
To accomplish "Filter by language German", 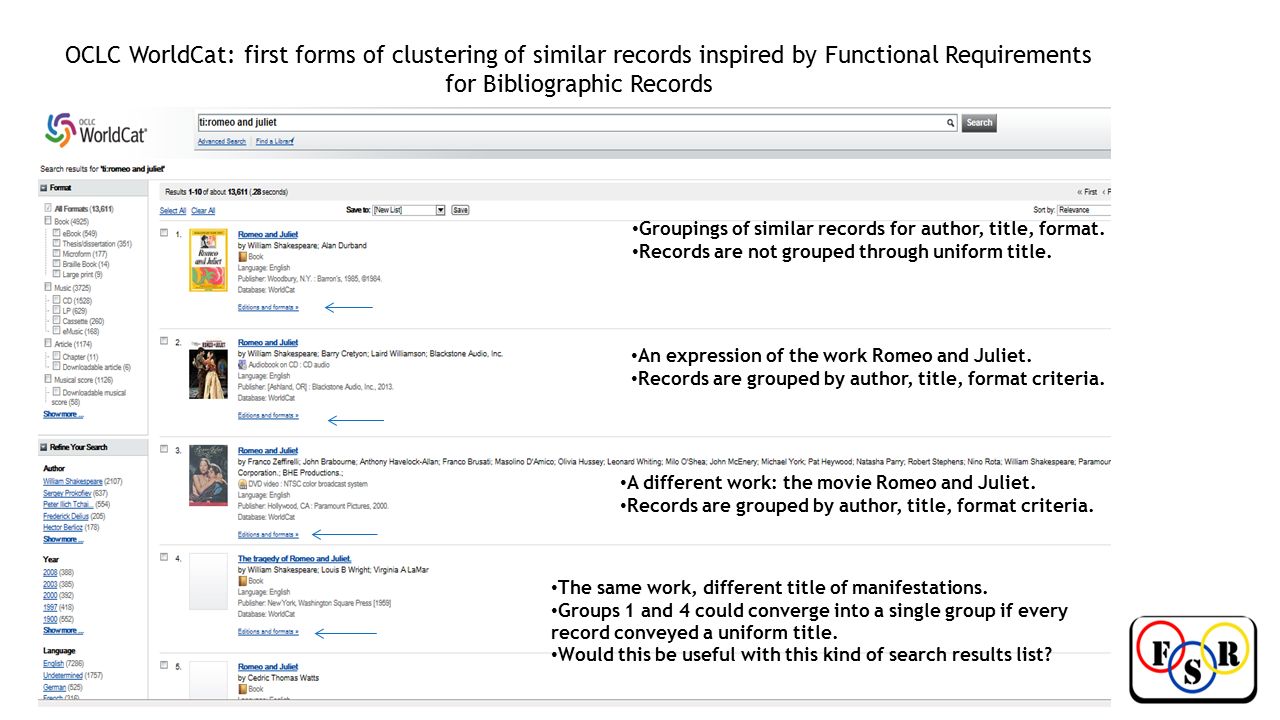I will pyautogui.click(x=54, y=687).
